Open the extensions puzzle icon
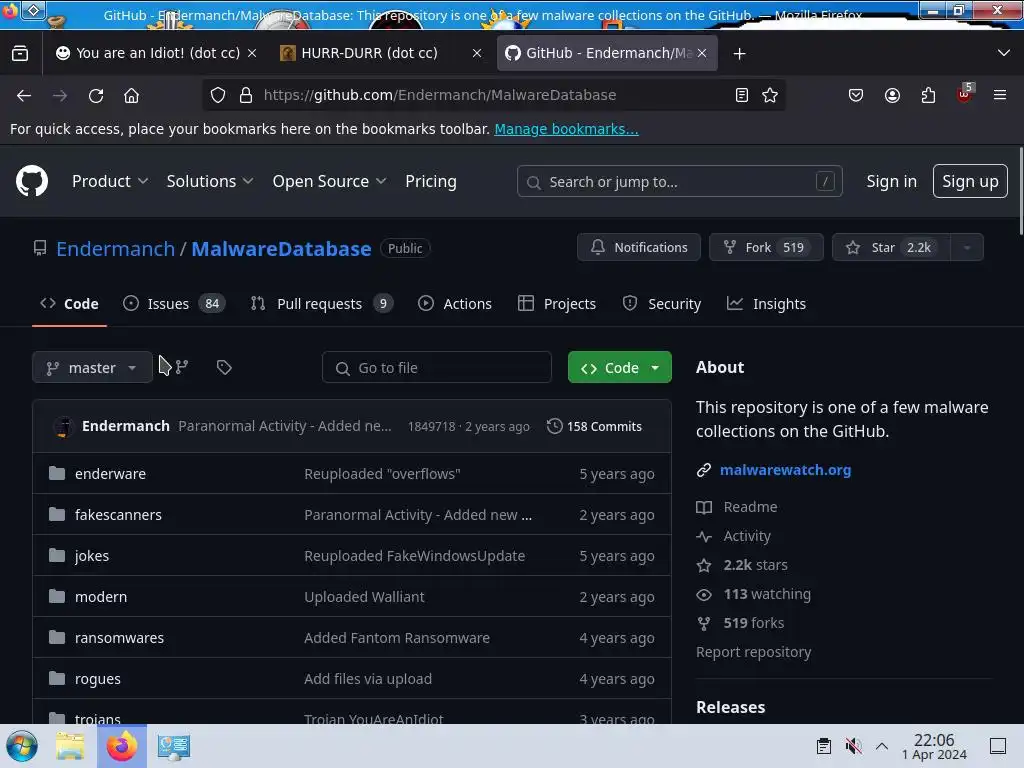 [928, 95]
